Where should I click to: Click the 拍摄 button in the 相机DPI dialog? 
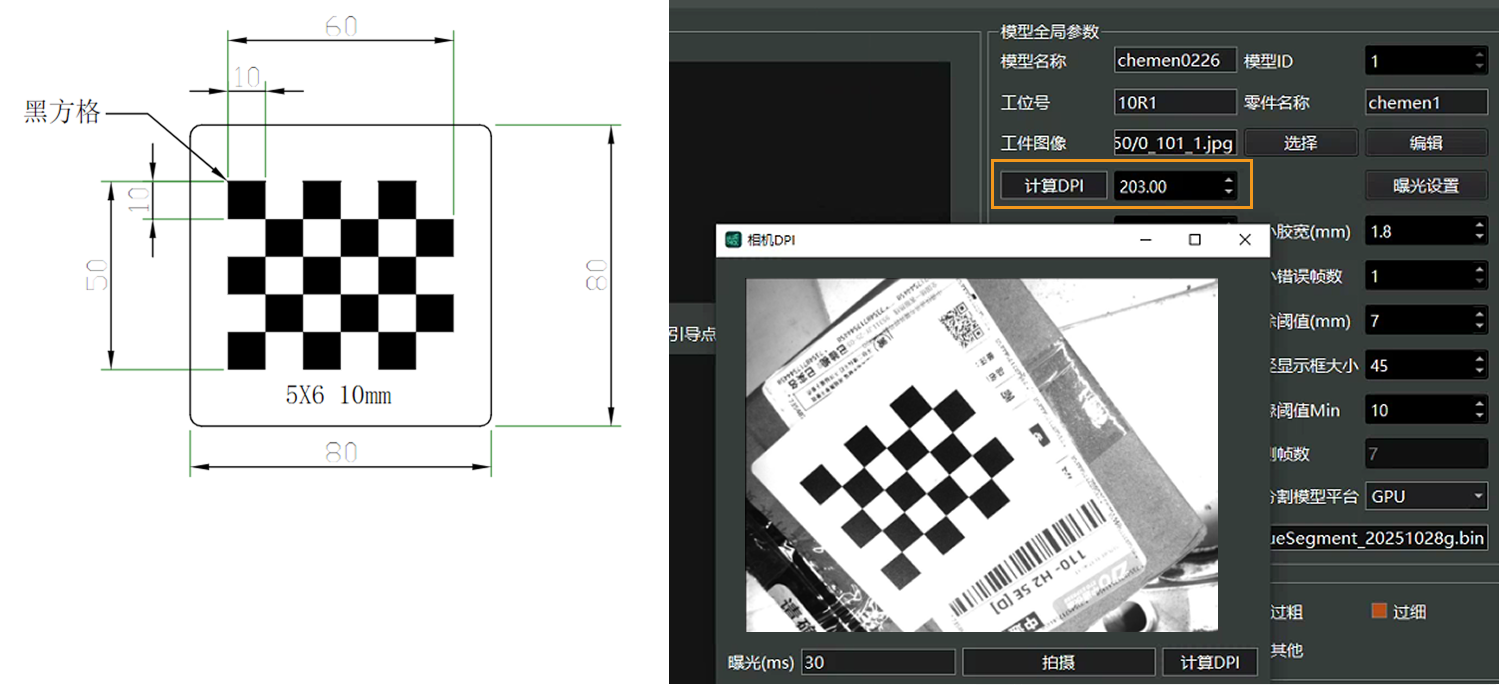(x=1058, y=662)
